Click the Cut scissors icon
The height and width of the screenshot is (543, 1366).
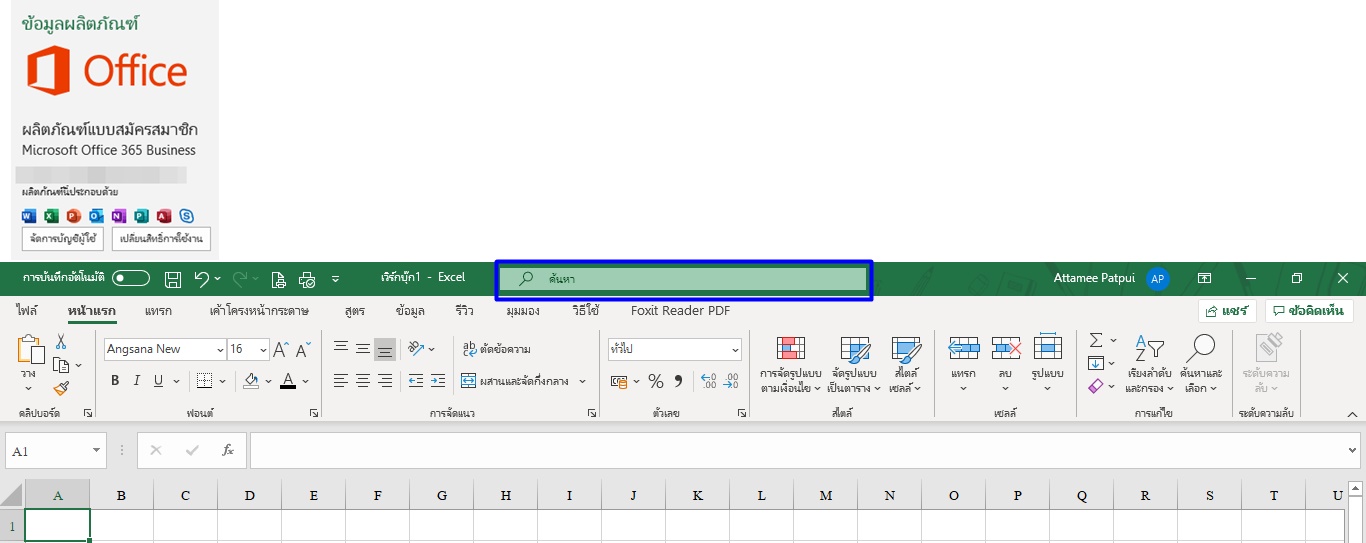click(x=61, y=343)
